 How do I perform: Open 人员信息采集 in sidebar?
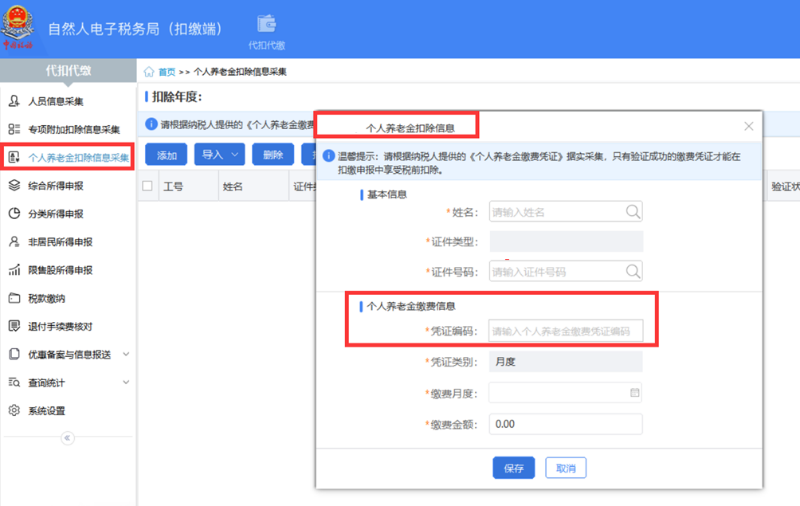55,102
